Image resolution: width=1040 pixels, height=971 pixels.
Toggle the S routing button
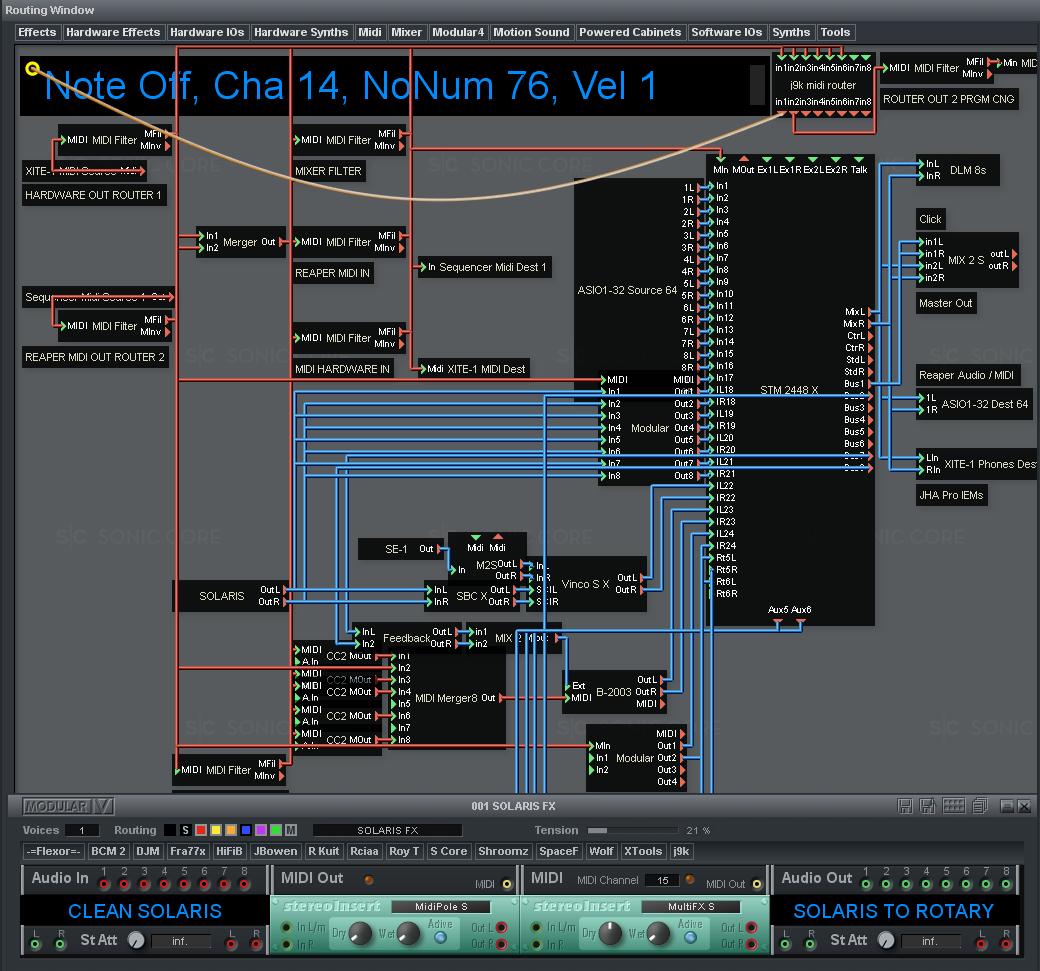tap(185, 830)
